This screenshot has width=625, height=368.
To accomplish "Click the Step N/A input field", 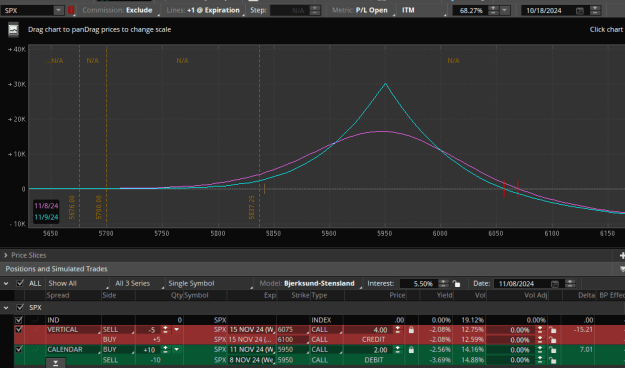I will click(289, 11).
